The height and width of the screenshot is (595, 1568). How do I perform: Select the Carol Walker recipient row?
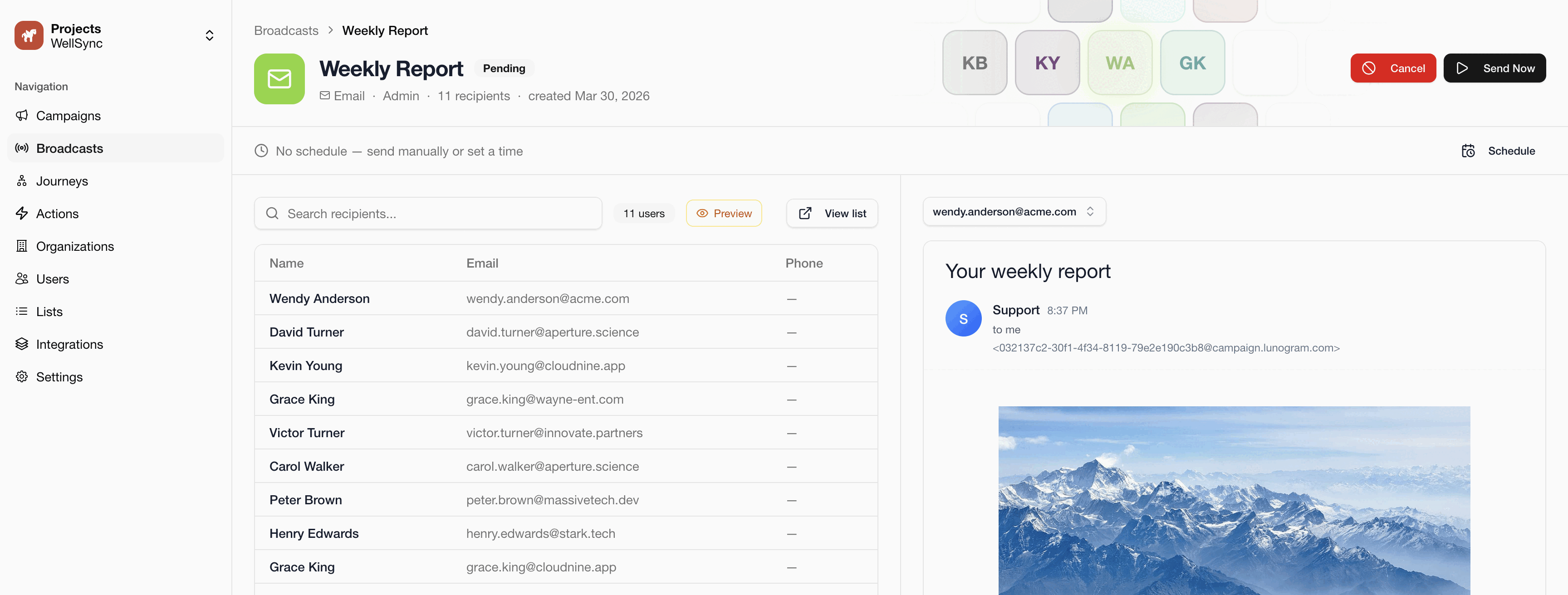click(x=566, y=466)
